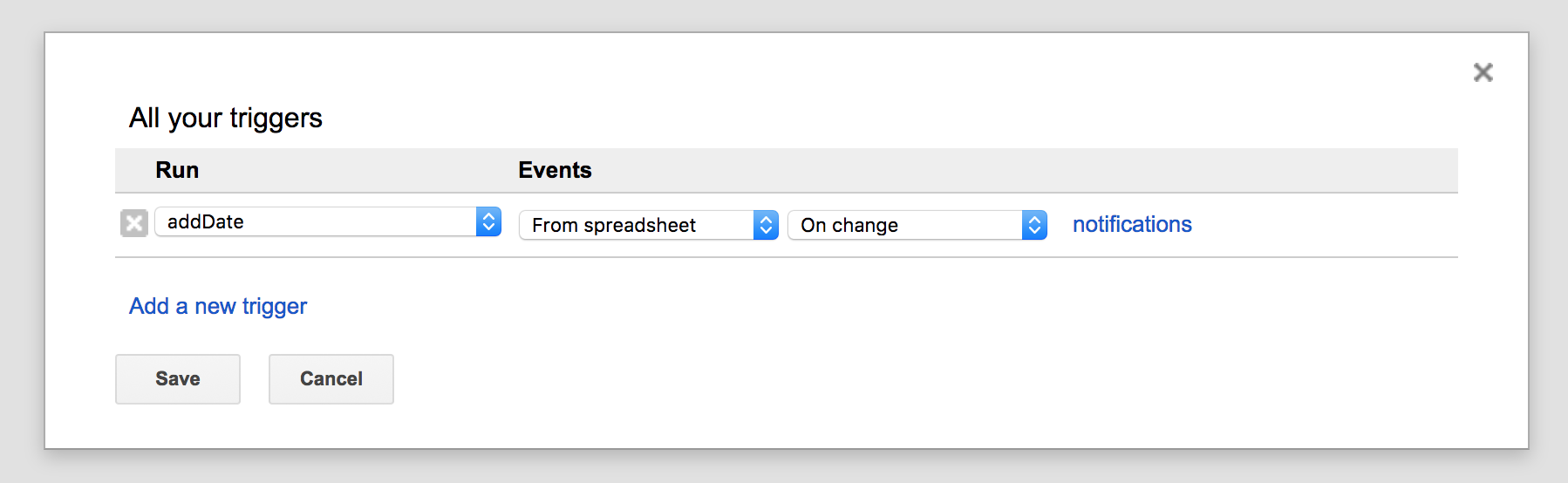Click the blue arrows on From spreadsheet selector
This screenshot has width=1568, height=483.
(766, 226)
